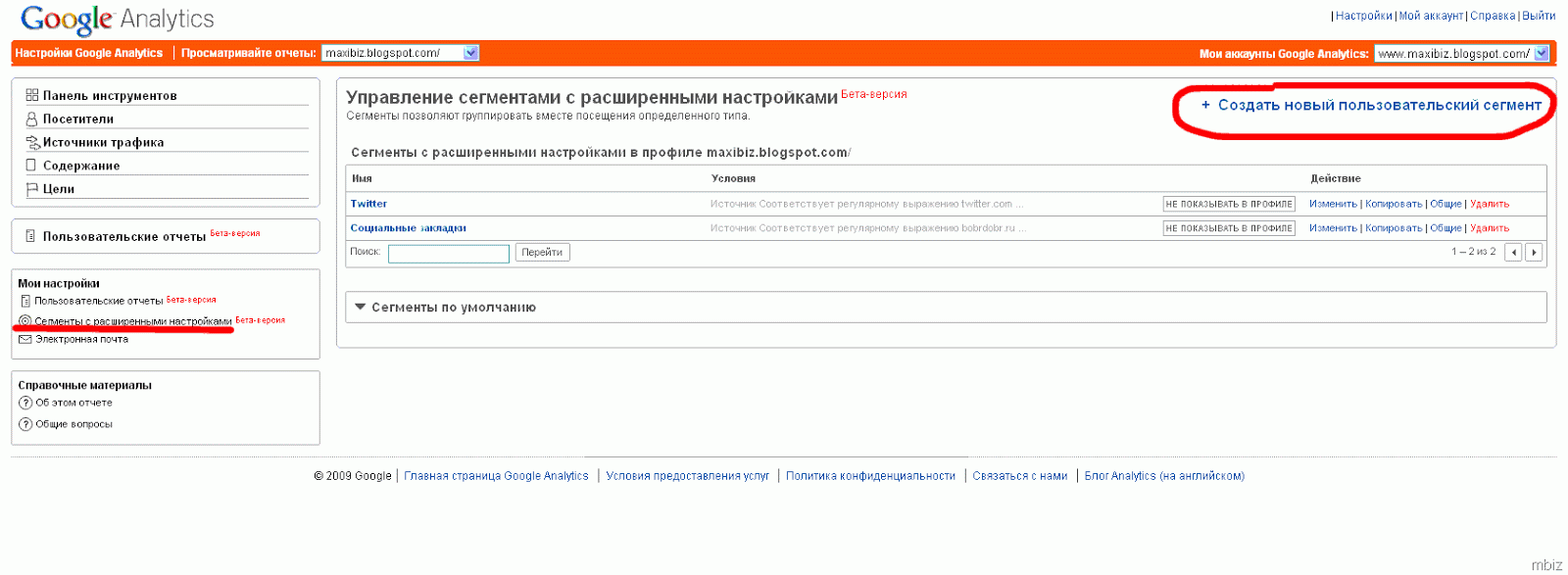
Task: Open the Панель инструментов dashboard icon
Action: pos(32,95)
